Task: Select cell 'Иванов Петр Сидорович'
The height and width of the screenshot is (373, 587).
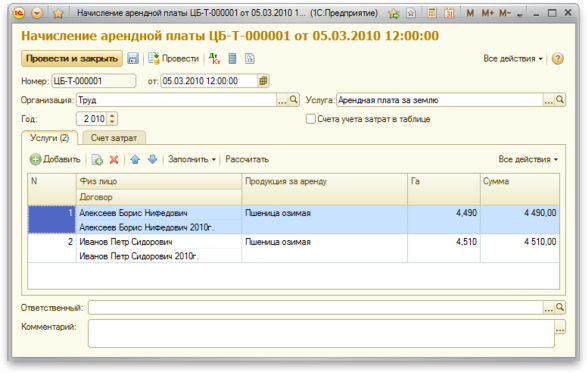Action: point(159,242)
